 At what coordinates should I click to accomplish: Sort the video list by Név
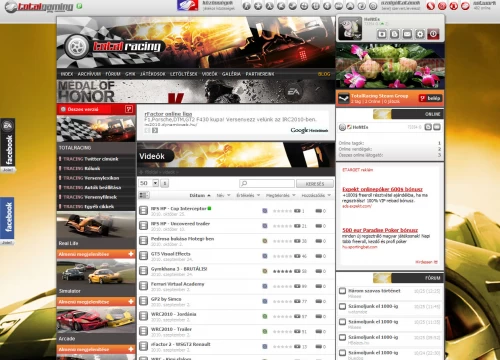pyautogui.click(x=223, y=195)
